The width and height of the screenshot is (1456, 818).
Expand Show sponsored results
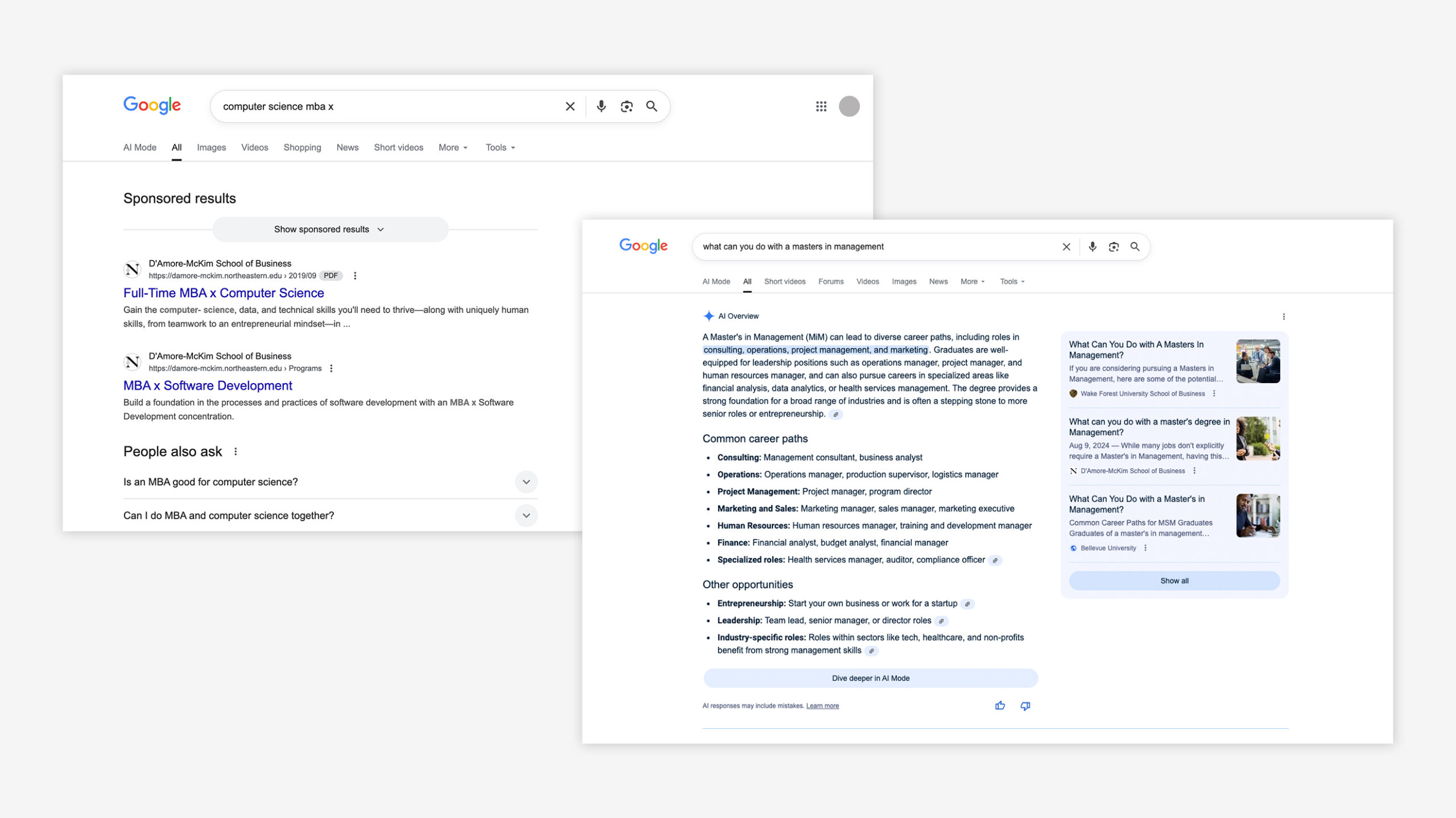point(330,229)
